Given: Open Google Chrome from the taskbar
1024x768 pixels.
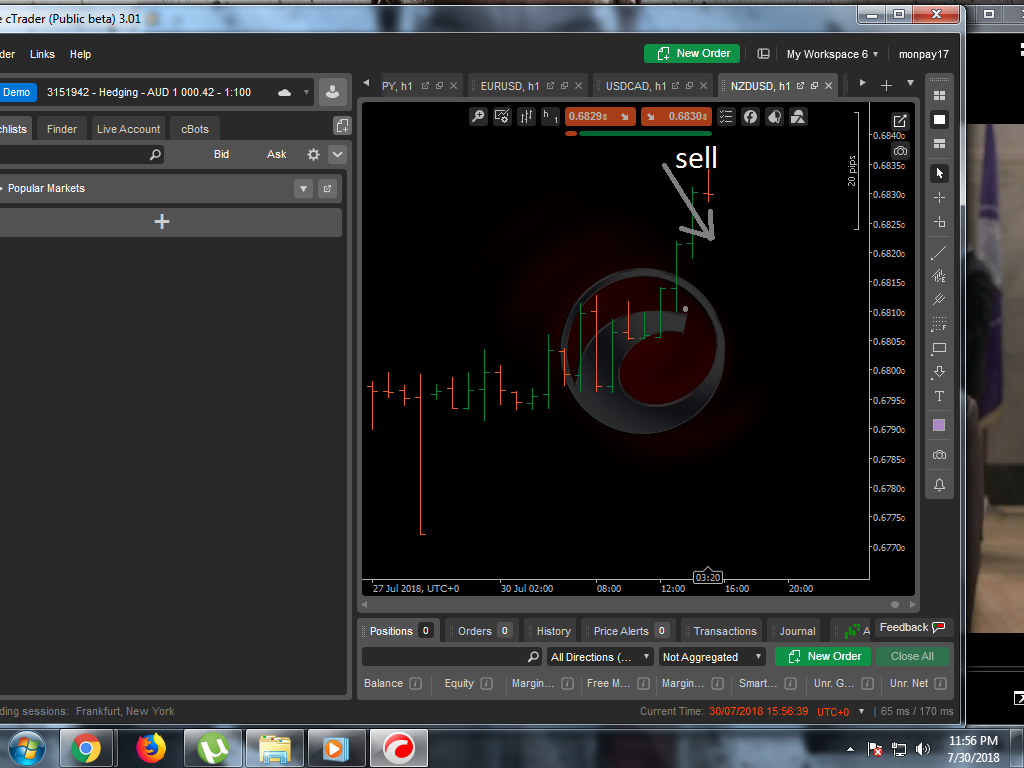Looking at the screenshot, I should point(87,748).
